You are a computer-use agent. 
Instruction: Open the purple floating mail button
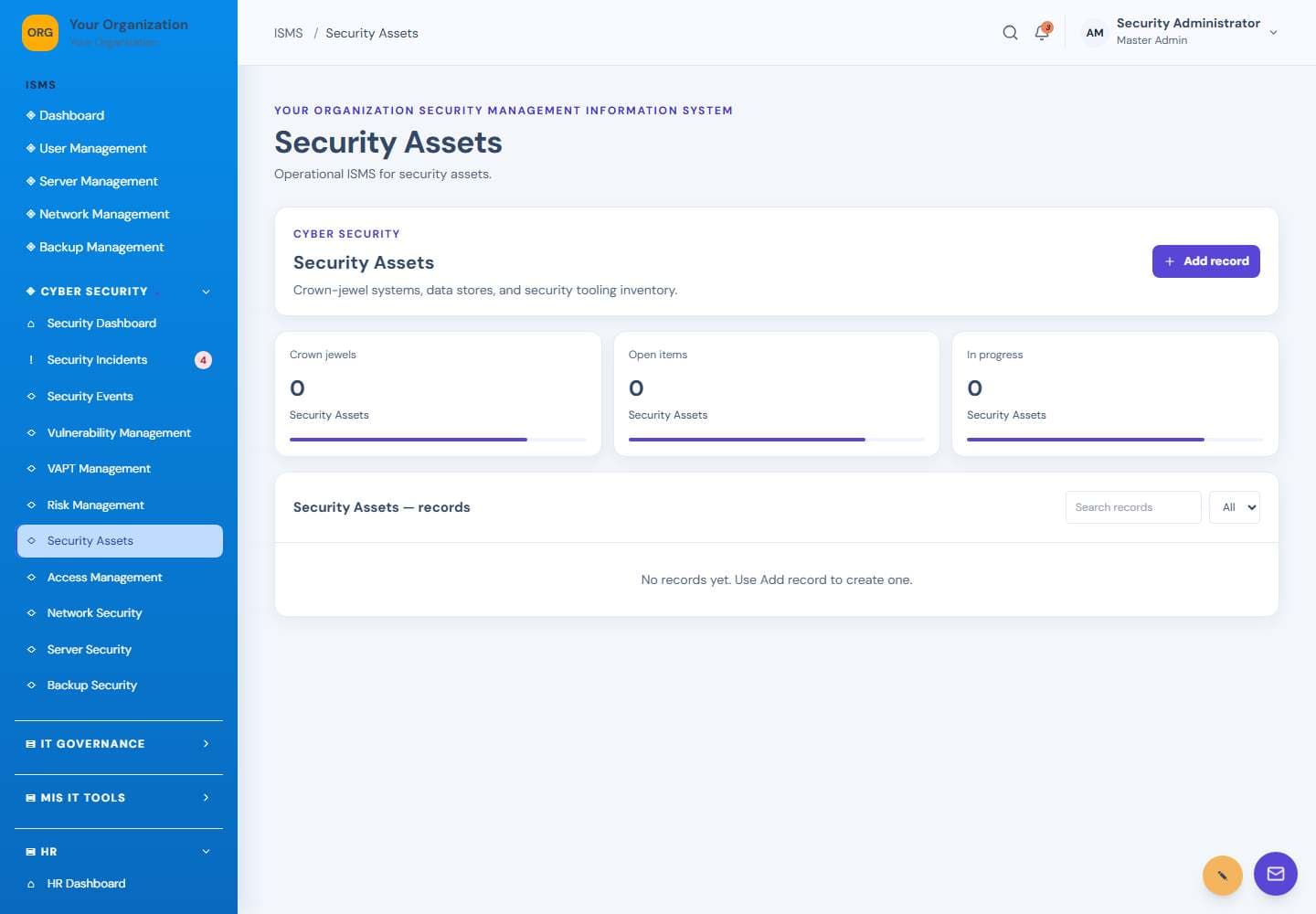coord(1275,874)
